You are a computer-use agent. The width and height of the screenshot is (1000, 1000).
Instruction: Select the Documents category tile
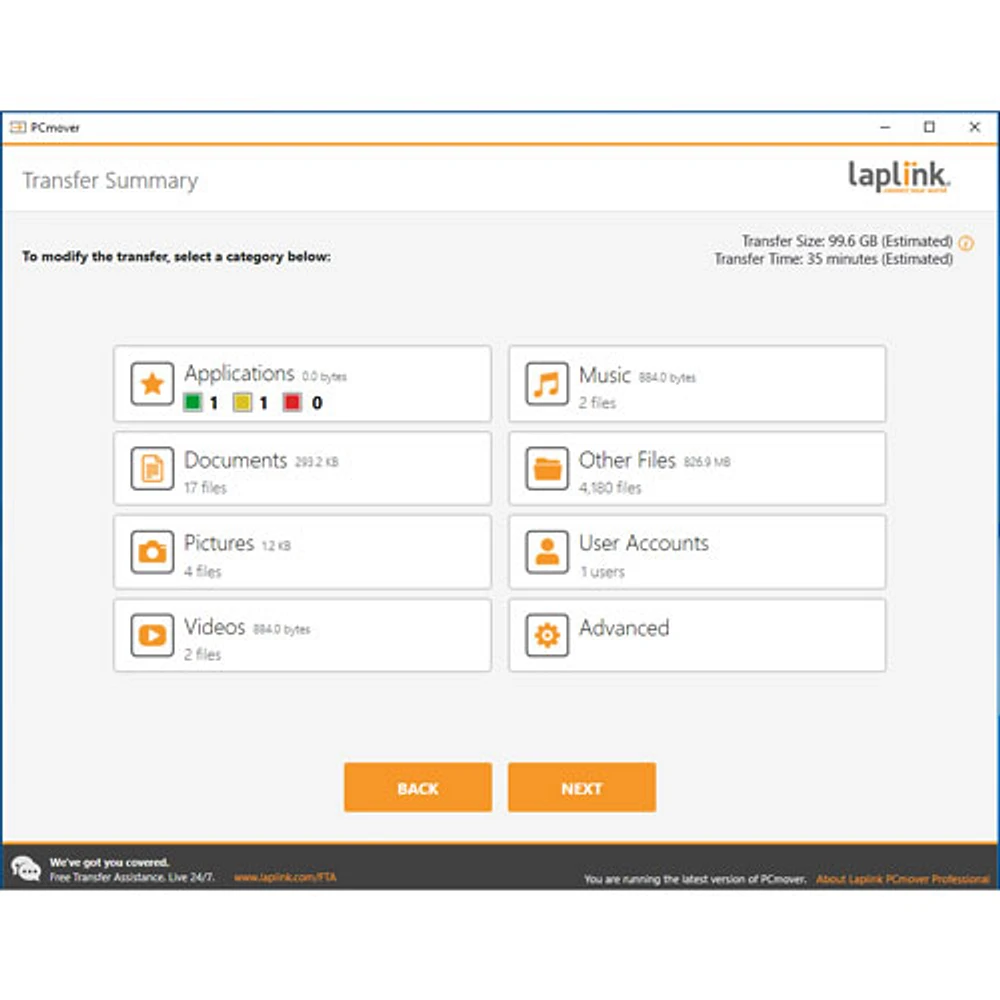pos(302,467)
